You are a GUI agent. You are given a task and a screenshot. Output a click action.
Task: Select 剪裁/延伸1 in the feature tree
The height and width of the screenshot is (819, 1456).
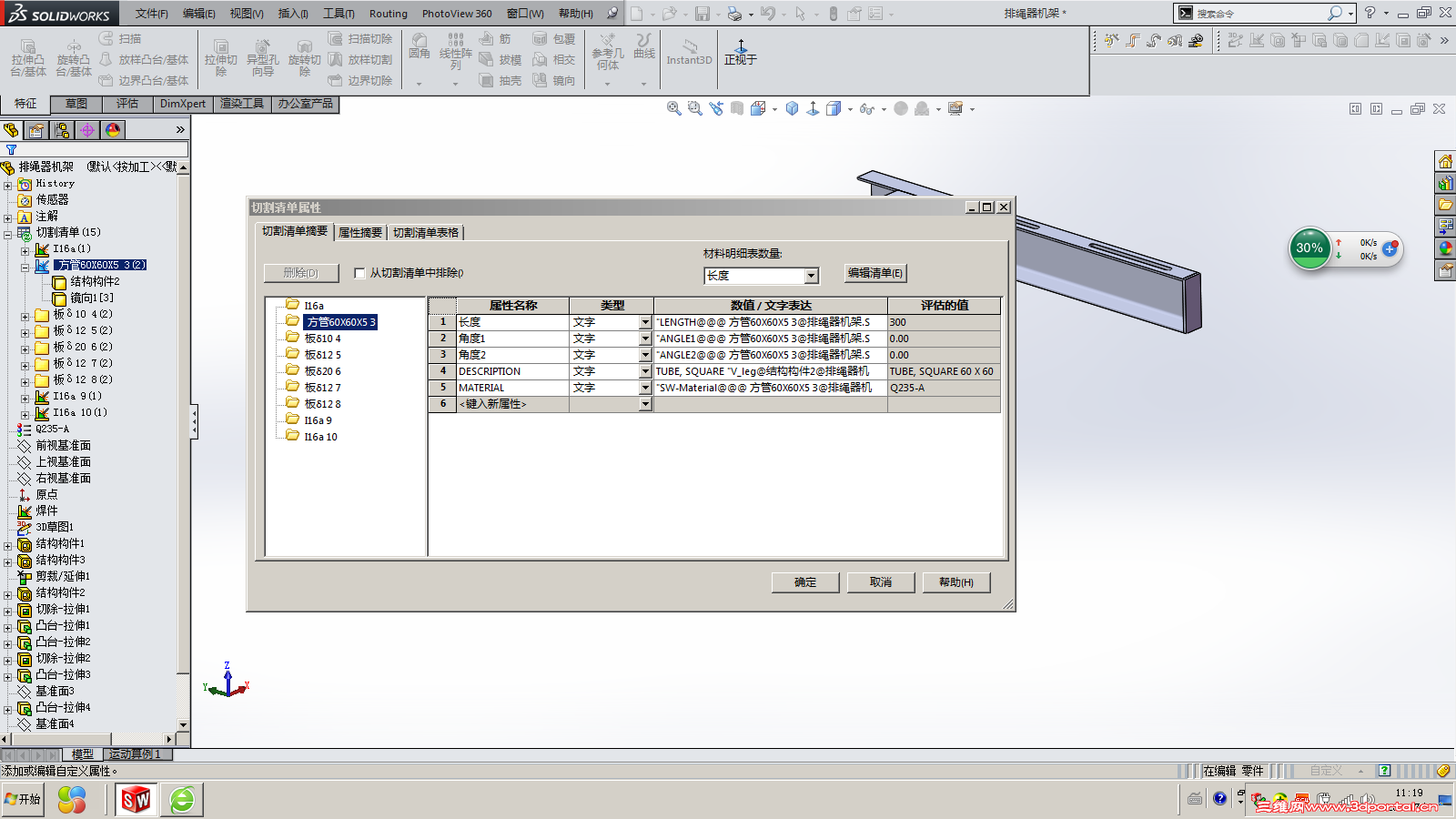click(63, 577)
